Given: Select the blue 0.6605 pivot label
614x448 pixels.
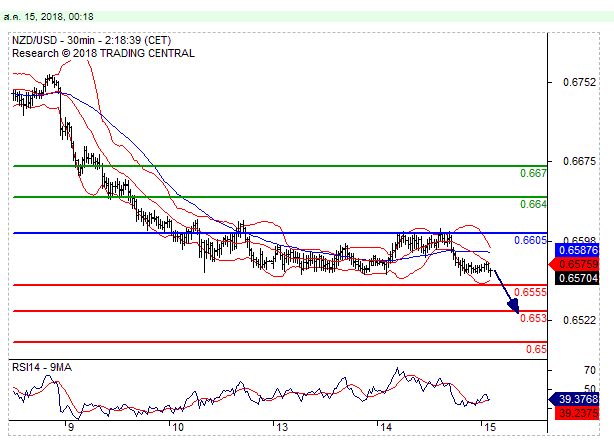Looking at the screenshot, I should pyautogui.click(x=530, y=240).
